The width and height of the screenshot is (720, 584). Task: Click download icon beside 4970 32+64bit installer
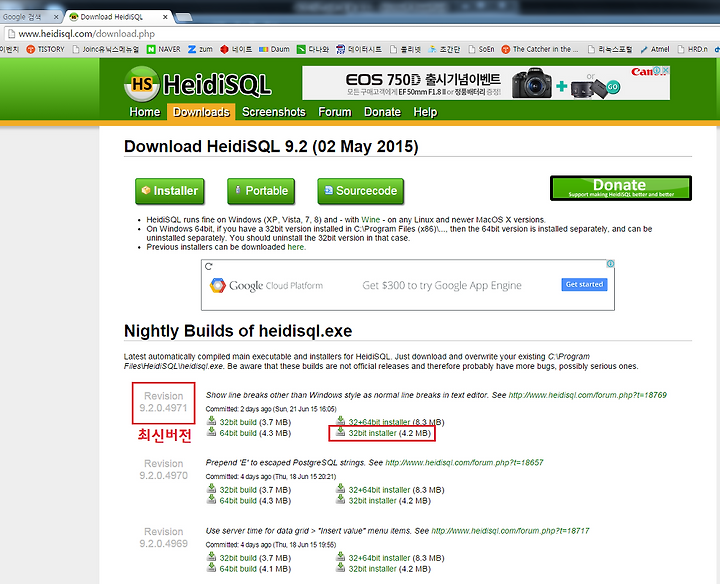pyautogui.click(x=340, y=489)
